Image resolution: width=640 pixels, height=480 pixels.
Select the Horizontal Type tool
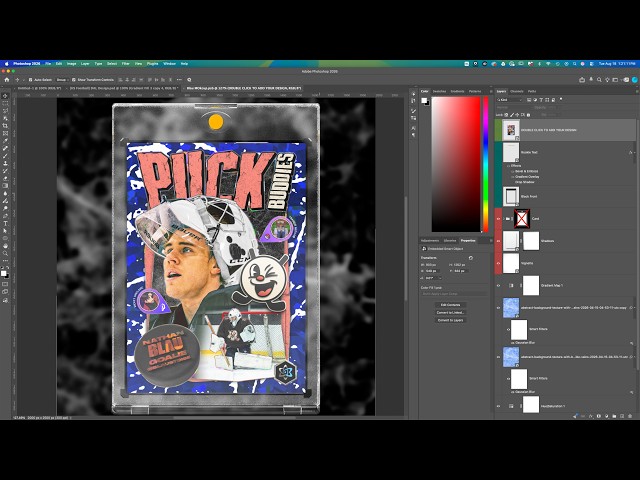tap(5, 223)
